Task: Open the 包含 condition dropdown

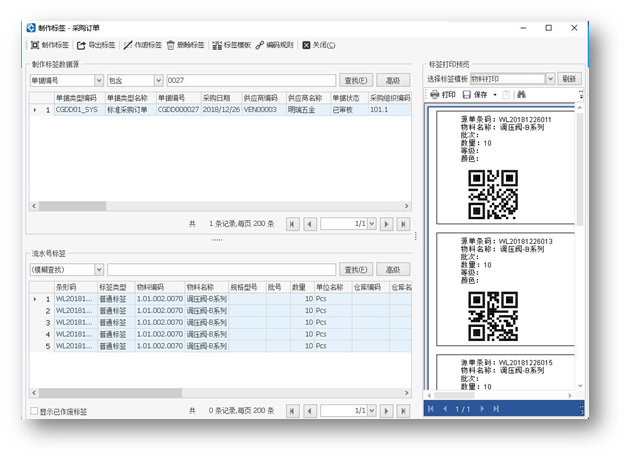Action: (x=159, y=80)
